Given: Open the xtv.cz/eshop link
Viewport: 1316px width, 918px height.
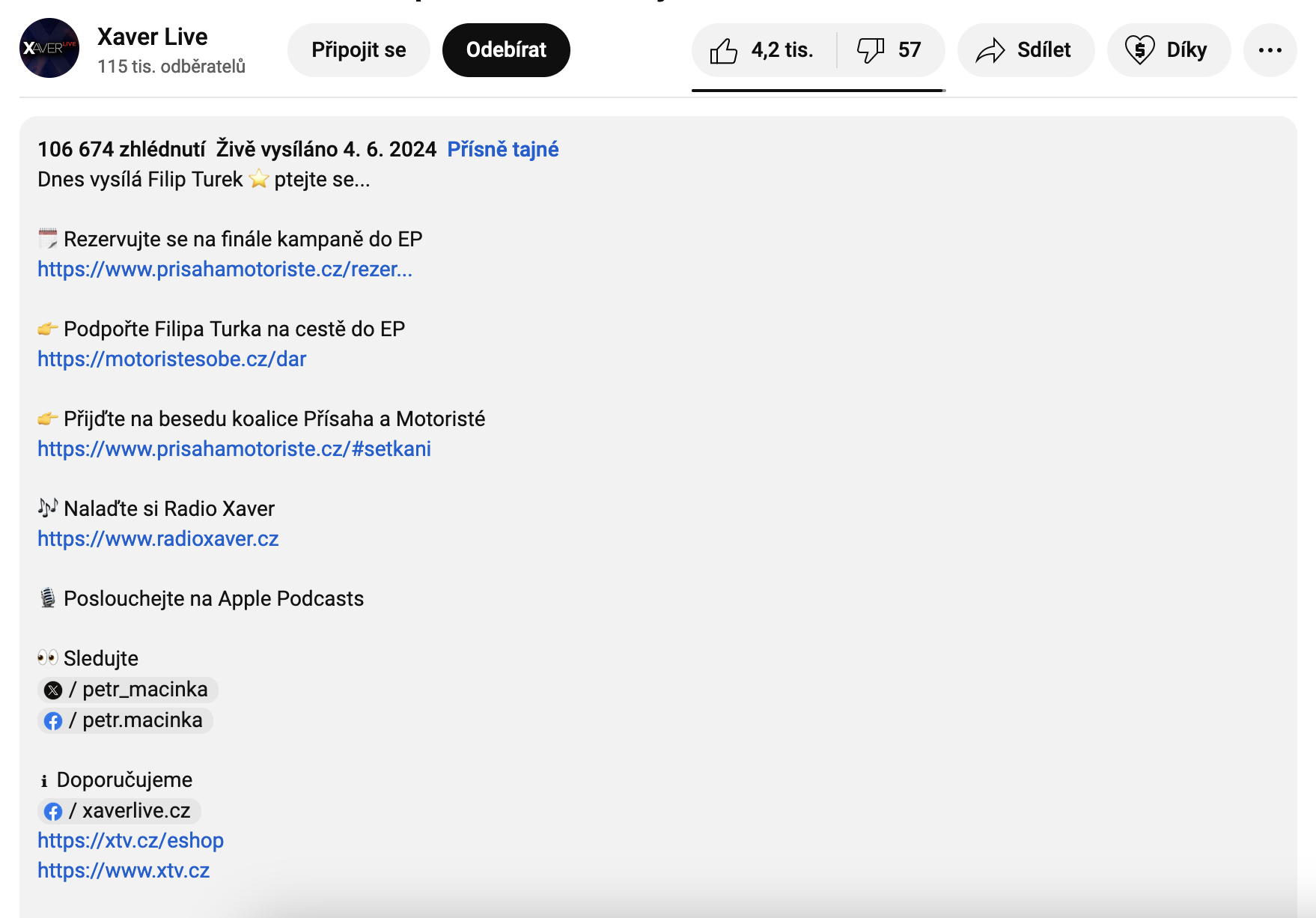Looking at the screenshot, I should tap(130, 841).
